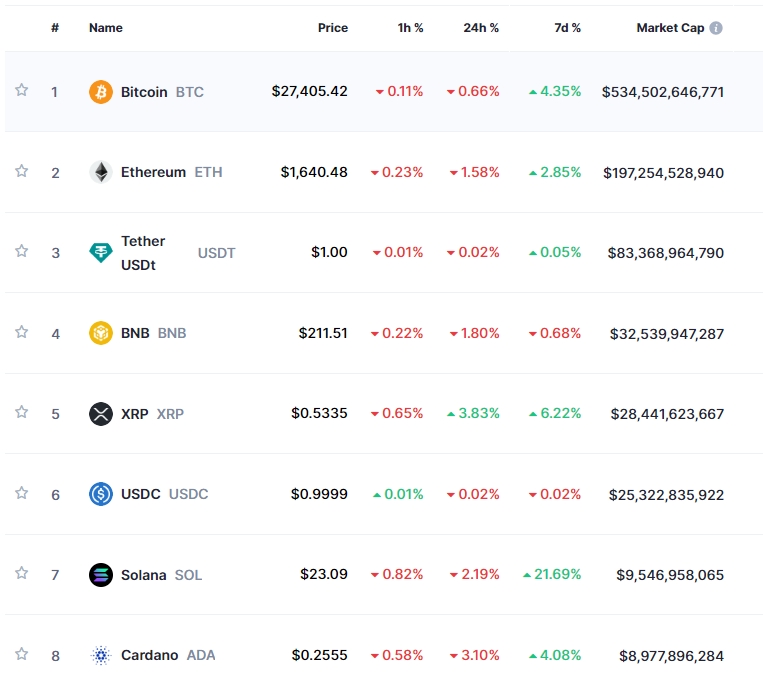Click the Cardano logo icon

pos(101,655)
